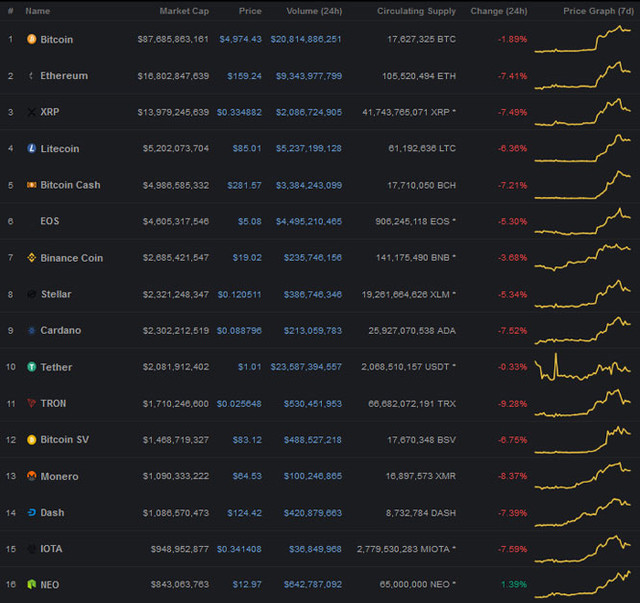This screenshot has width=640, height=603.
Task: Click Ethereum price $159.24
Action: coord(244,76)
